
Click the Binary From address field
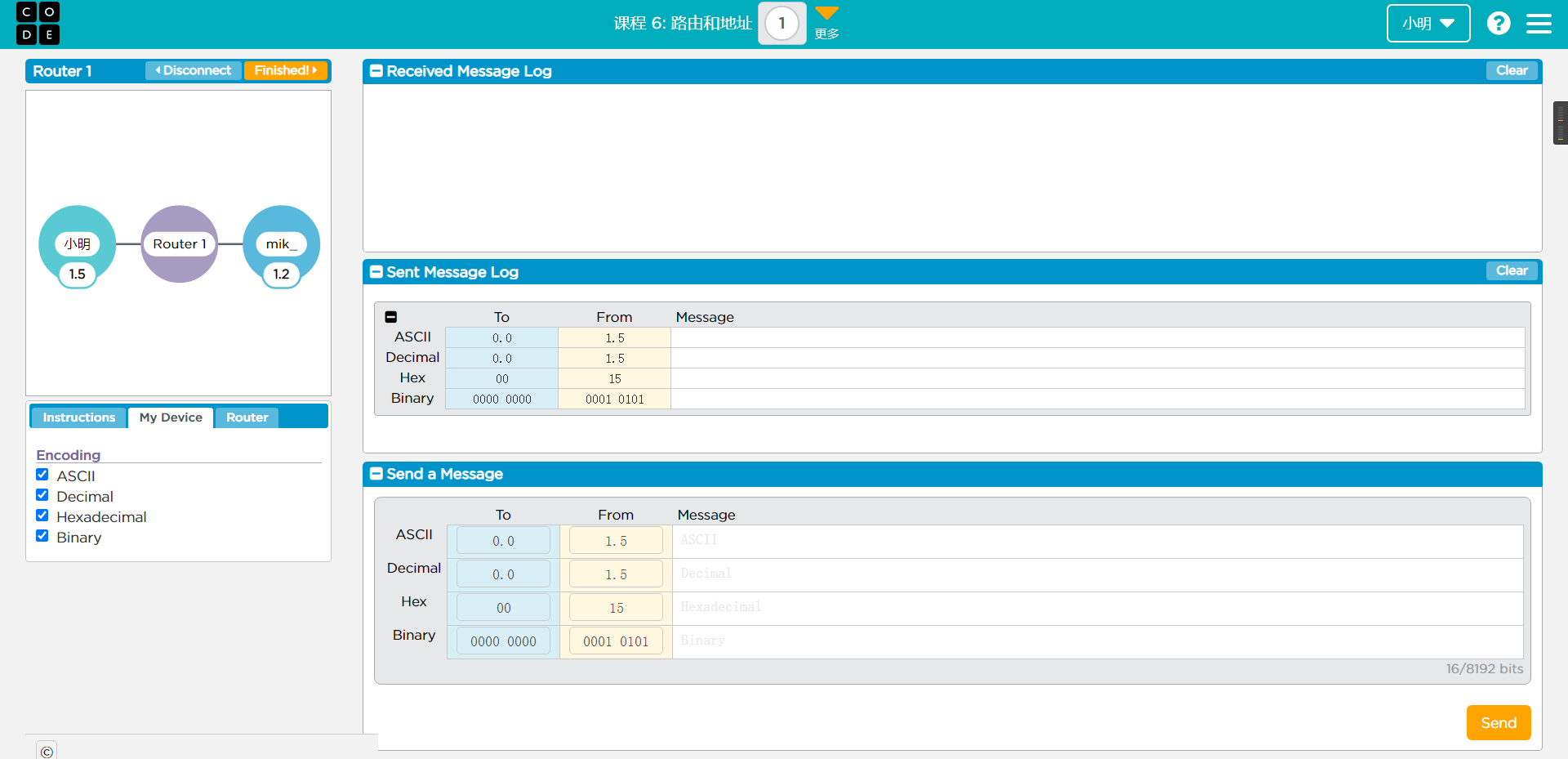tap(616, 641)
